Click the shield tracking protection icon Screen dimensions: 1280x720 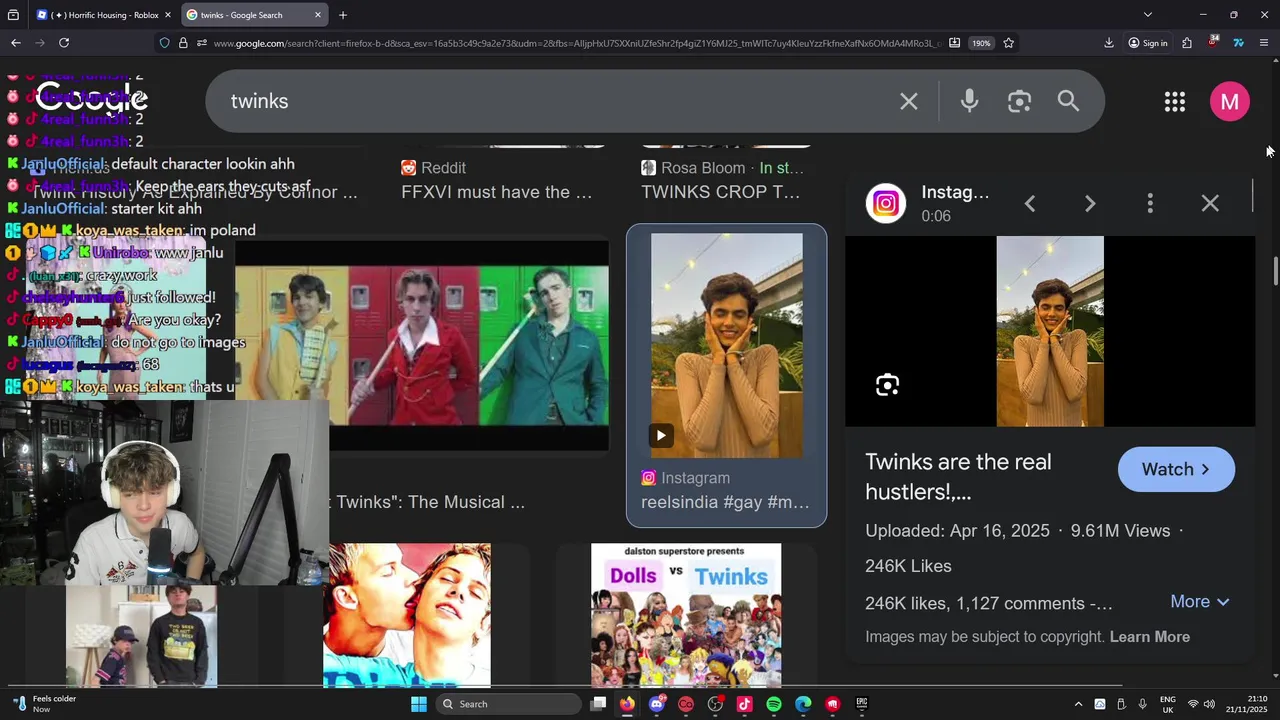164,43
